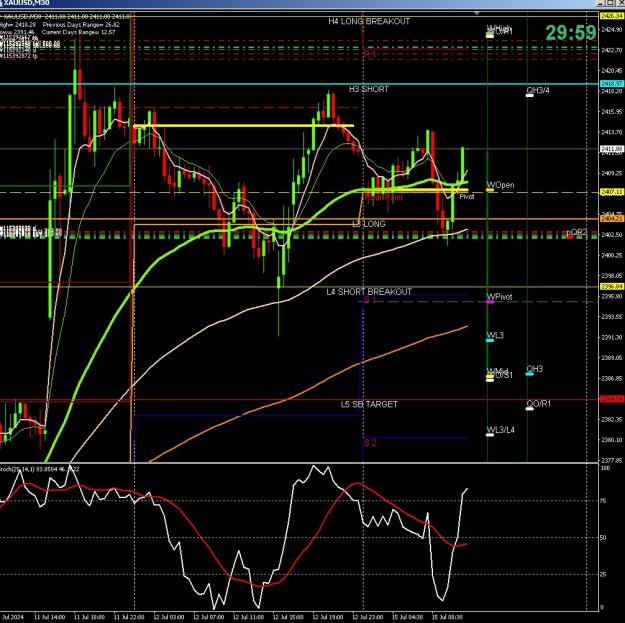This screenshot has height=623, width=625.
Task: Click the chart shift triangle marker at the top
Action: point(476,13)
